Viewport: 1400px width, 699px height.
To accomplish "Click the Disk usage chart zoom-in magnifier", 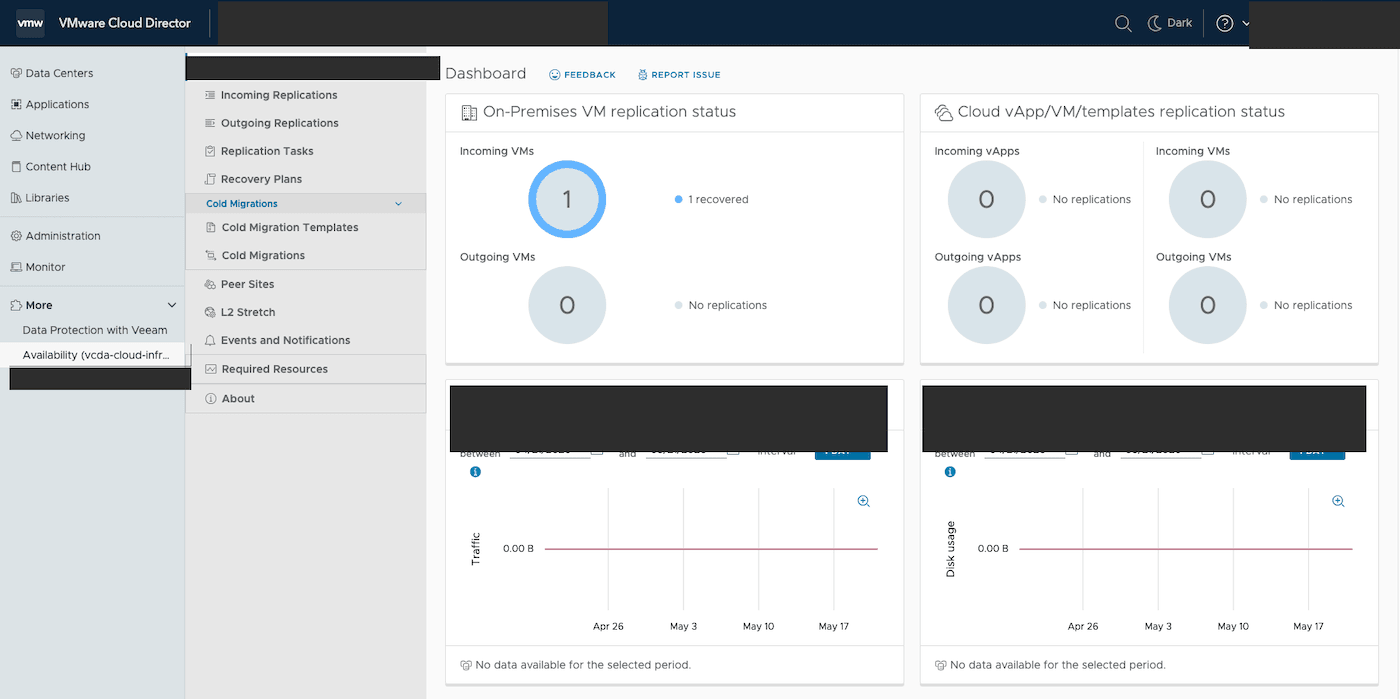I will pos(1338,501).
